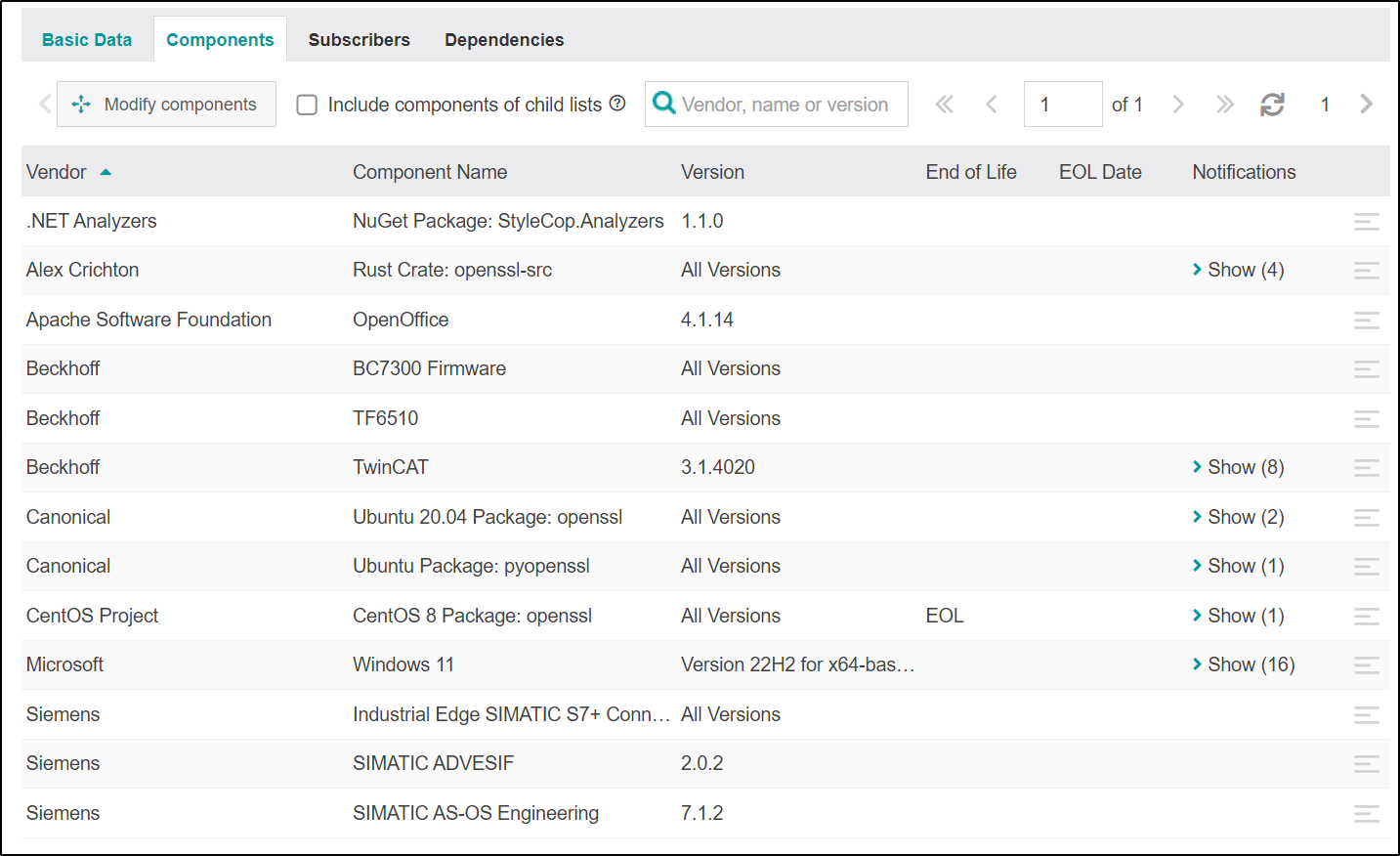This screenshot has height=856, width=1400.
Task: Expand notifications Show (8) for TwinCAT
Action: coord(1238,467)
